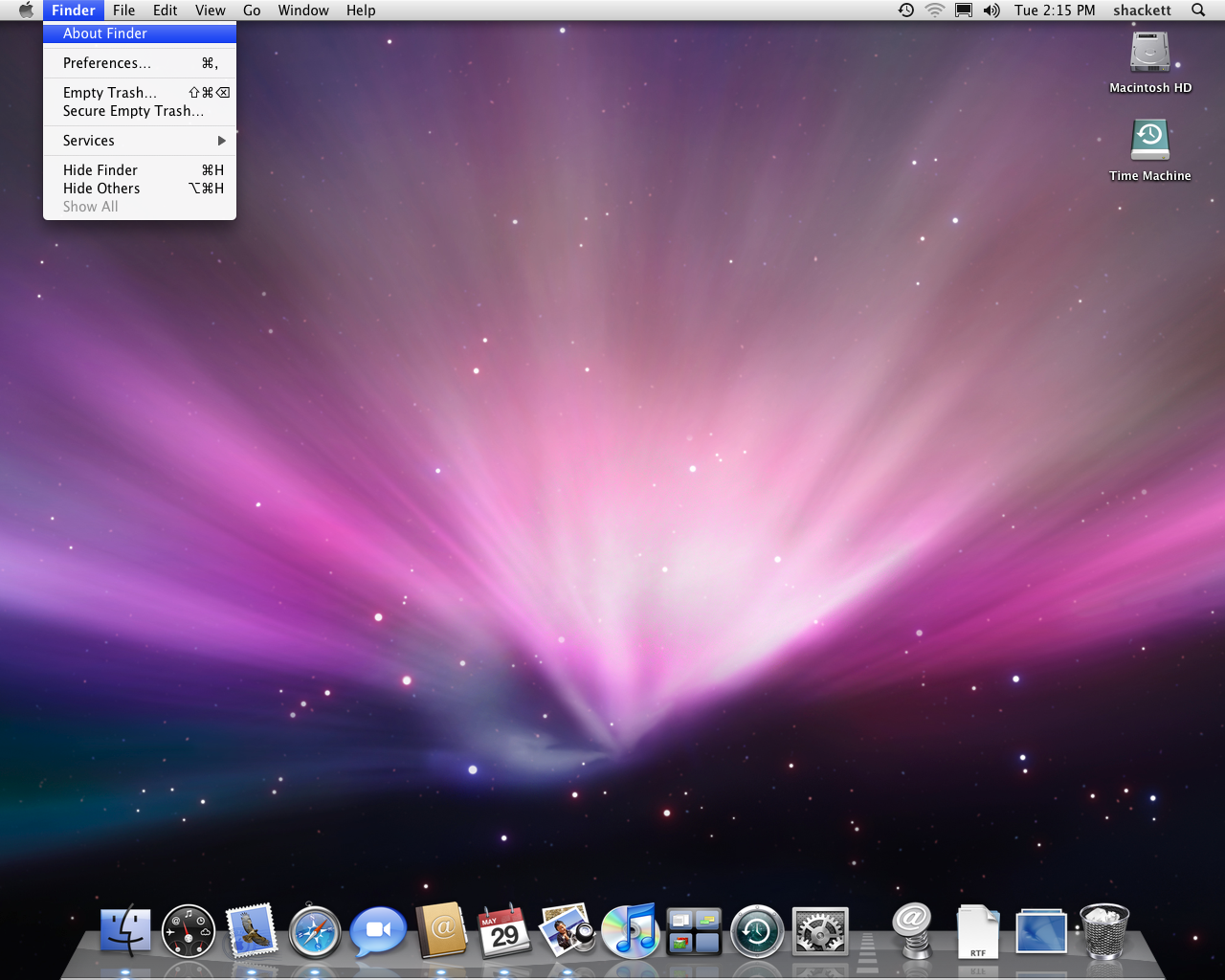1225x980 pixels.
Task: Open System Preferences gear in the Dock
Action: 820,931
